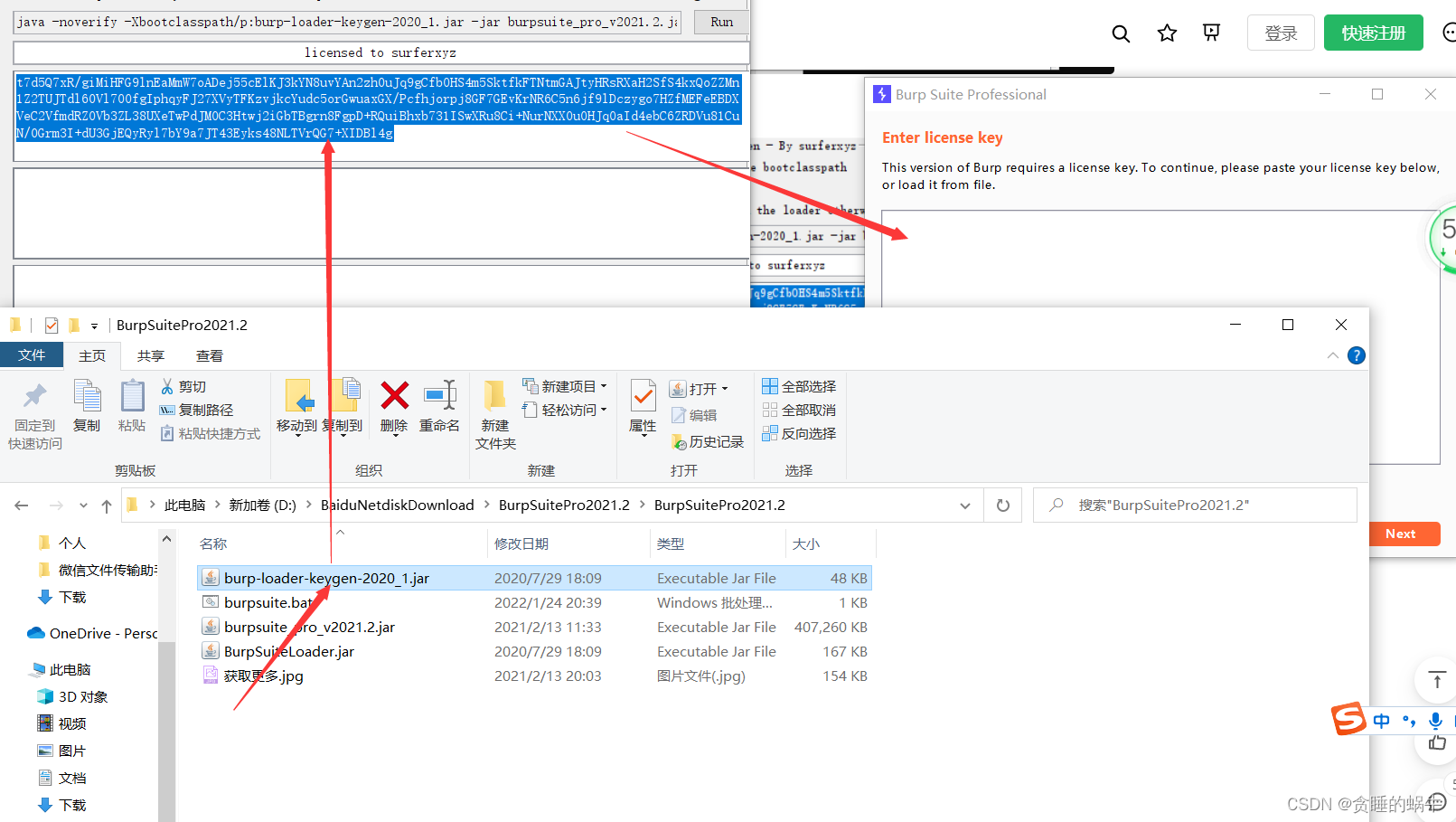
Task: Click Invert selection (反向选择)
Action: click(799, 433)
